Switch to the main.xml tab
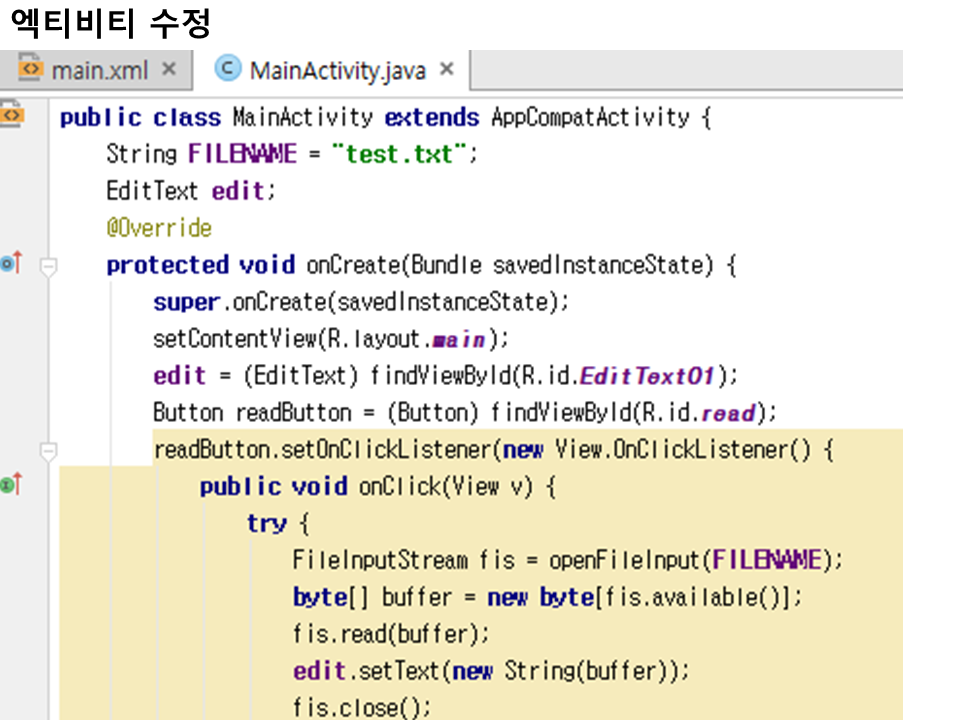The height and width of the screenshot is (720, 960). [x=98, y=70]
